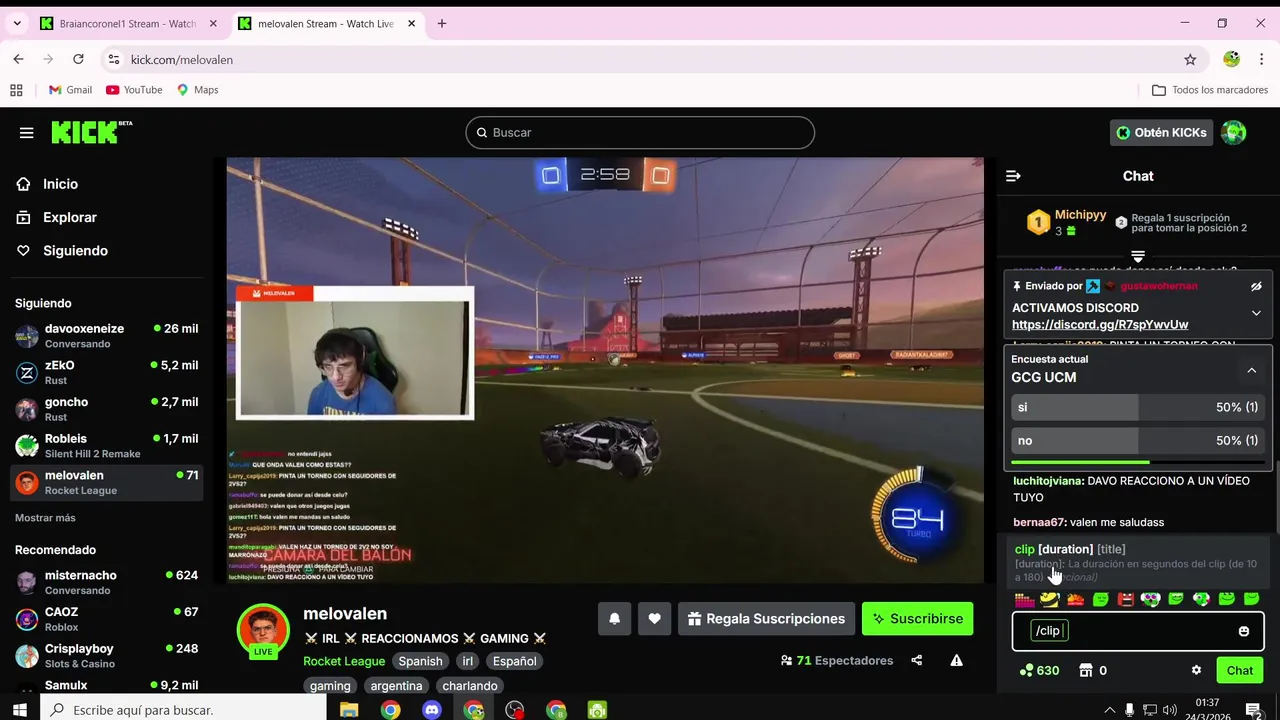
Task: Open a new browser tab
Action: coord(441,23)
